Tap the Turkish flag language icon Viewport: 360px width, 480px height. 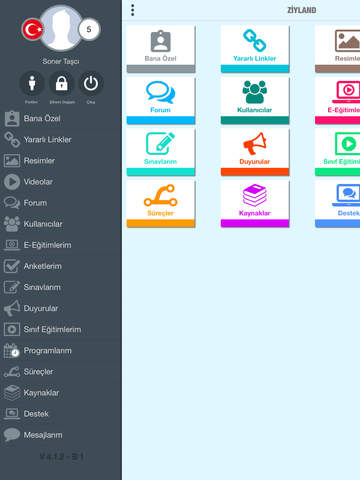click(x=33, y=30)
